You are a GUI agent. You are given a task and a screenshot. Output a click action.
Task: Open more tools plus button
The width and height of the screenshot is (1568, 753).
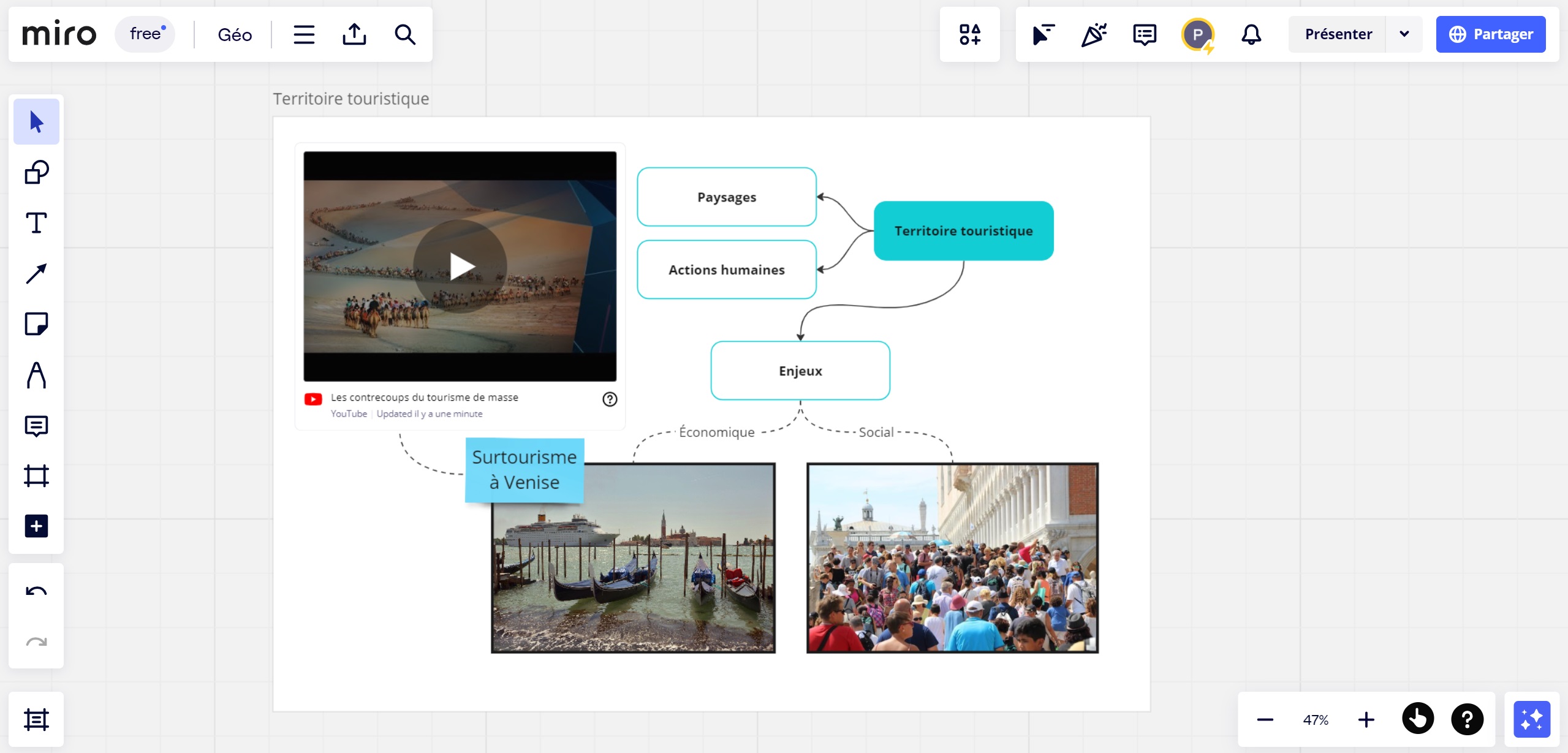click(36, 526)
